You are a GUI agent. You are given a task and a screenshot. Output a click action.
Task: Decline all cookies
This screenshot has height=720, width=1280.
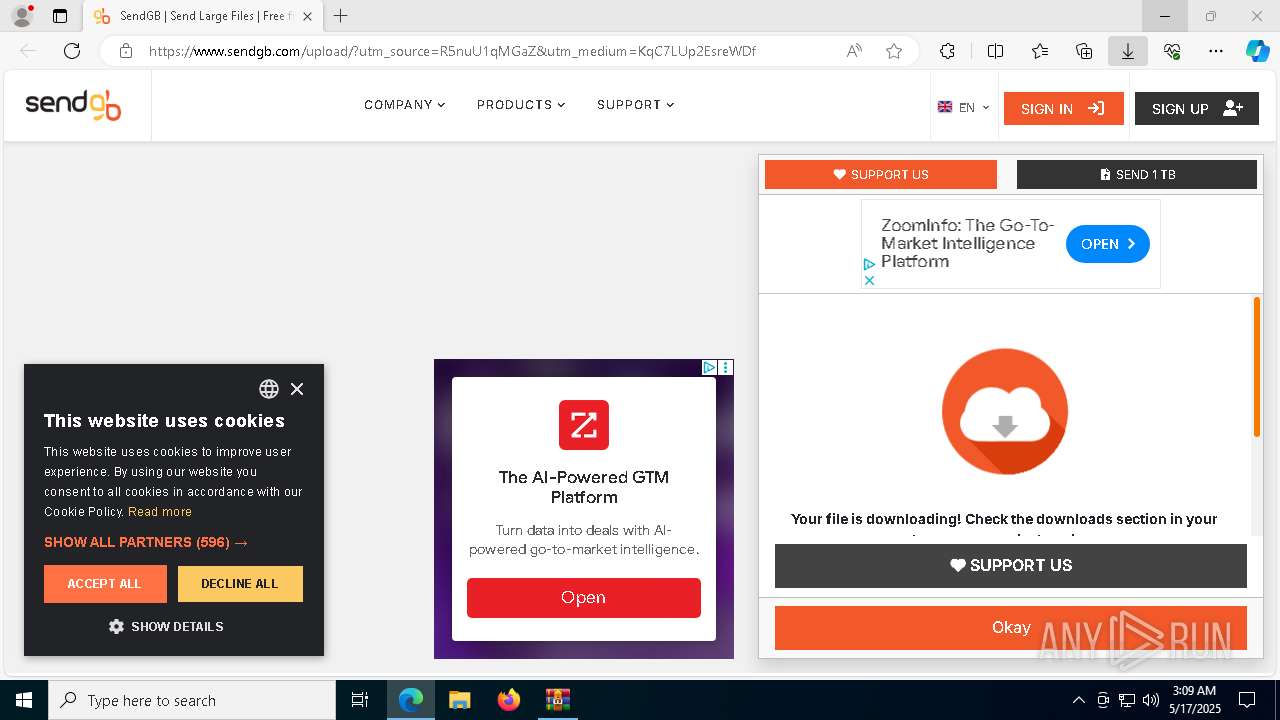tap(240, 584)
